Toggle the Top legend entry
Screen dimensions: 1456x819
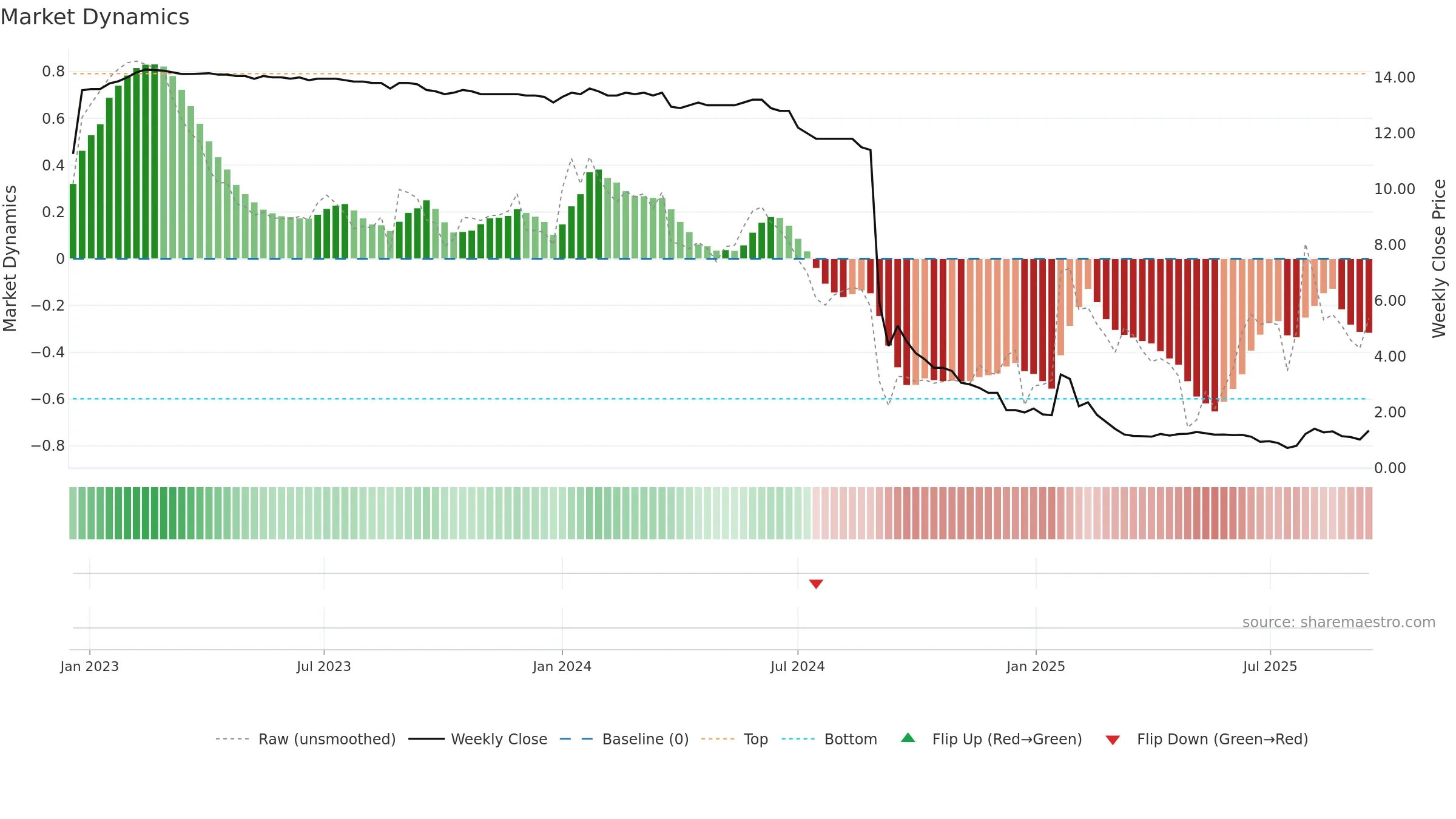(734, 739)
